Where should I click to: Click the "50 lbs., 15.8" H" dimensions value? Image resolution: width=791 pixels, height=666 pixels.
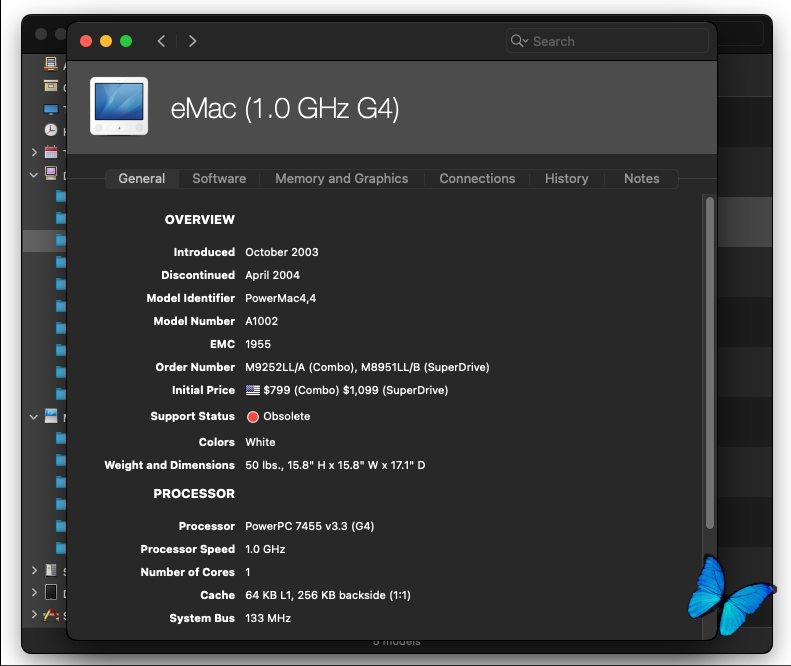[x=286, y=465]
